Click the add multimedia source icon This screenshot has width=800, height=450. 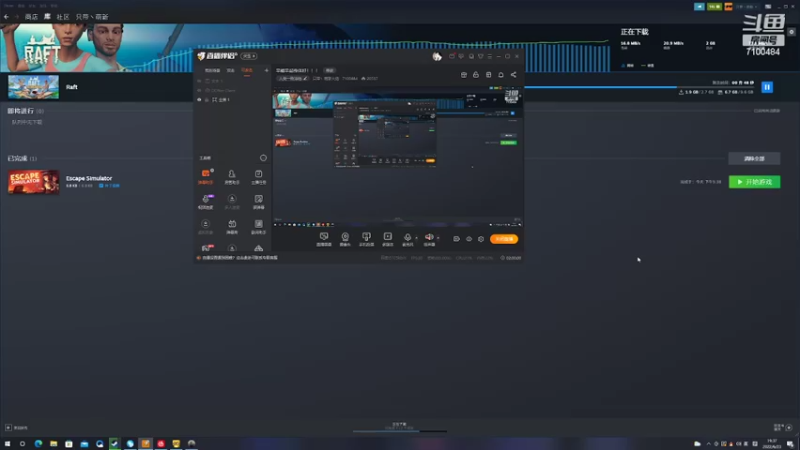click(x=388, y=239)
